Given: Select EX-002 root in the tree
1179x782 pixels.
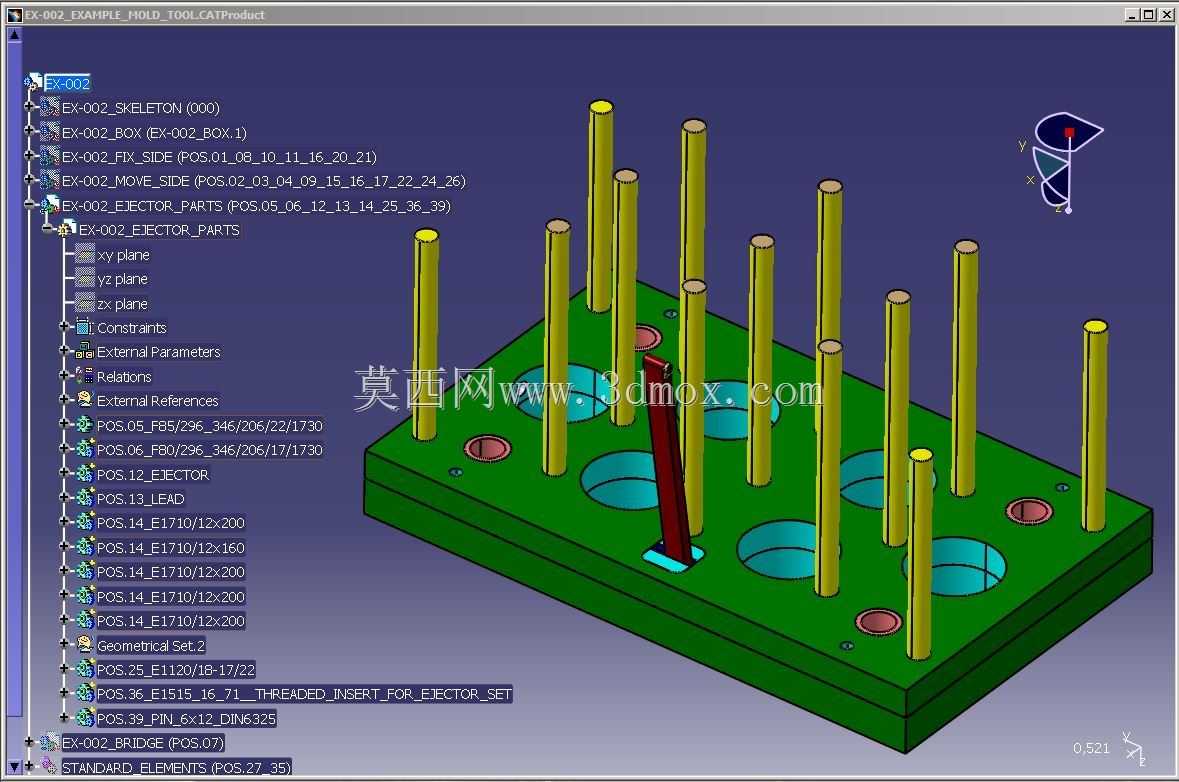Looking at the screenshot, I should [x=67, y=83].
